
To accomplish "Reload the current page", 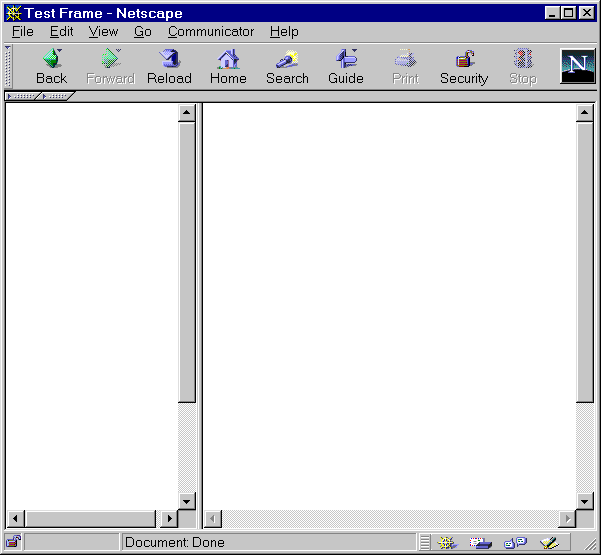I will click(169, 67).
